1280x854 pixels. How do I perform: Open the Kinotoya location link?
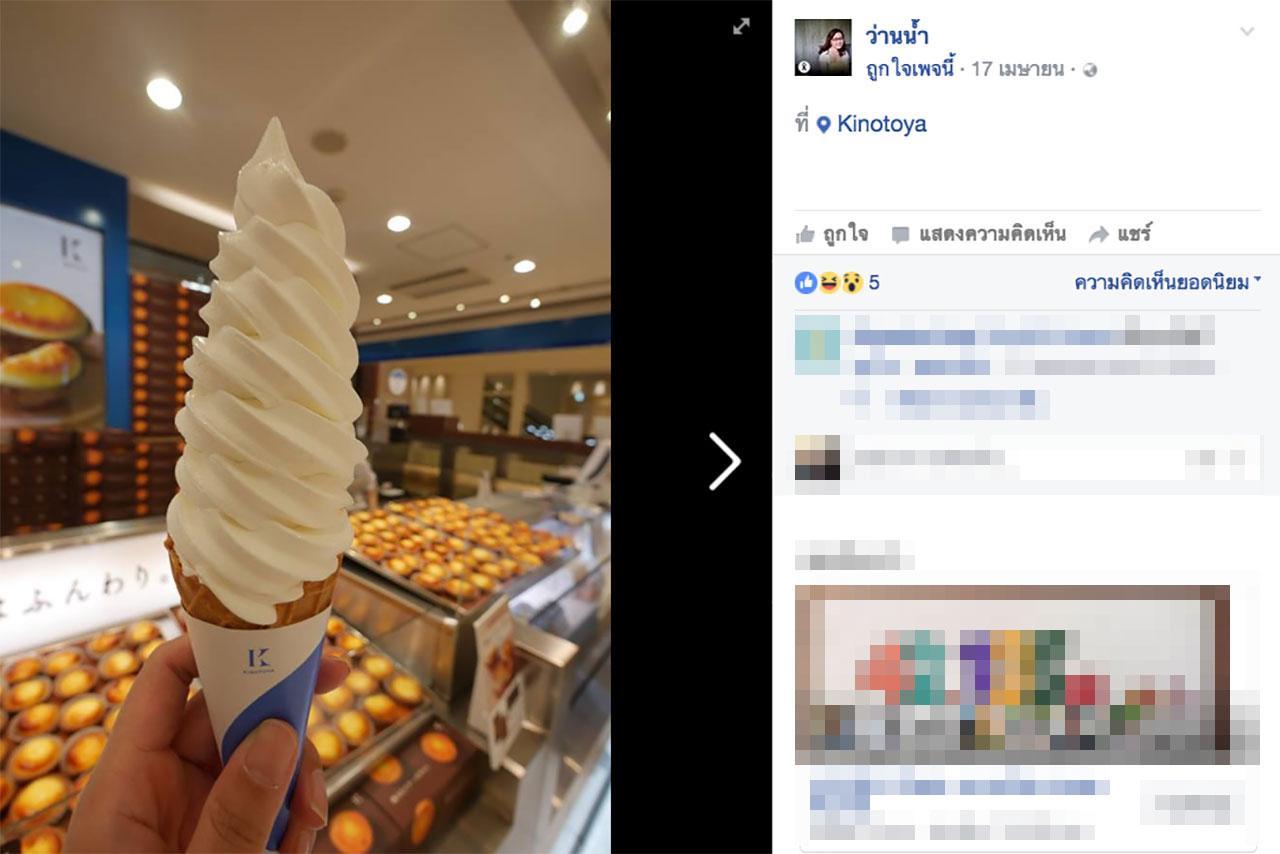(881, 124)
